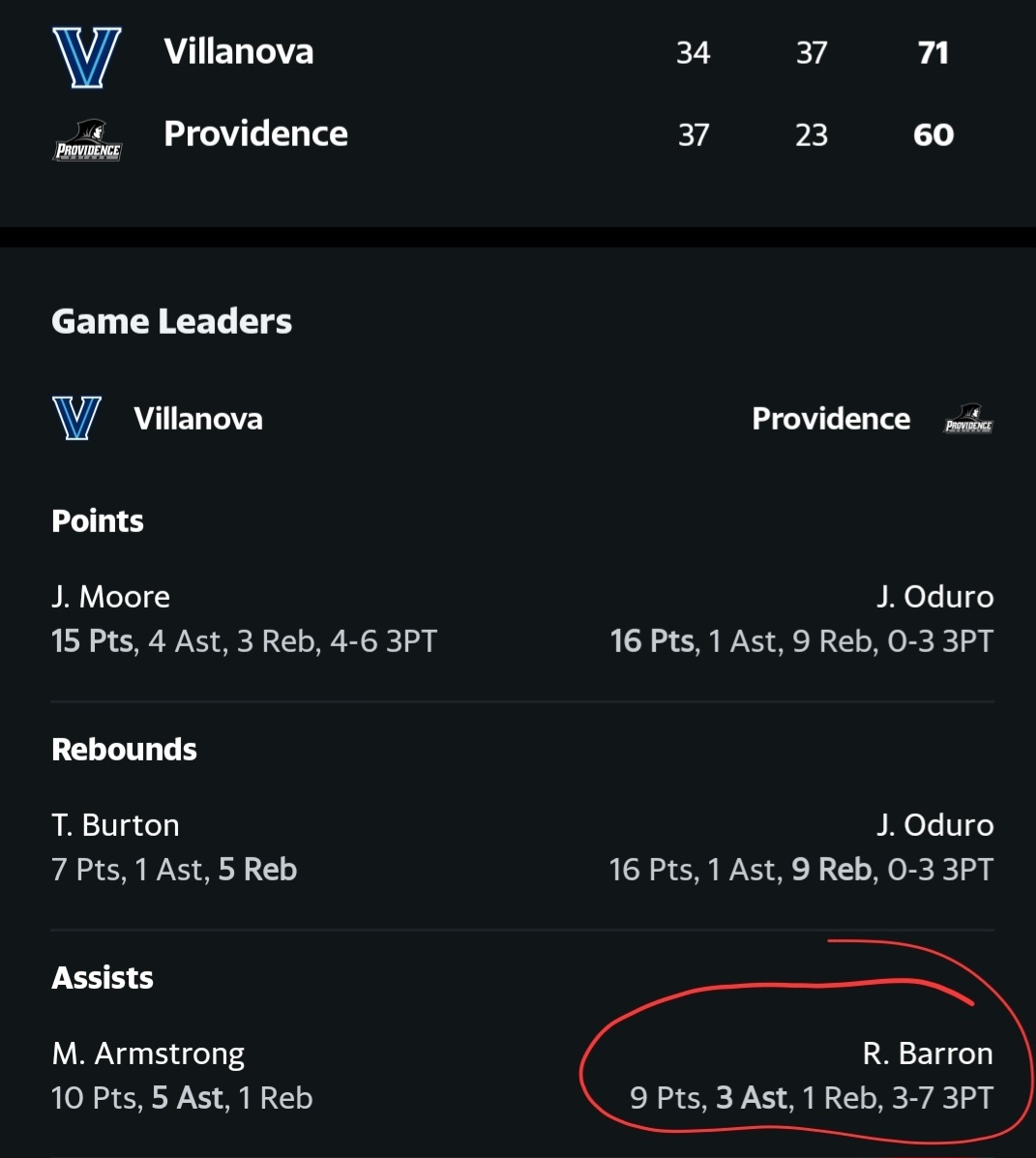Image resolution: width=1036 pixels, height=1158 pixels.
Task: Open the Providence team name in scoreboard
Action: pos(255,134)
